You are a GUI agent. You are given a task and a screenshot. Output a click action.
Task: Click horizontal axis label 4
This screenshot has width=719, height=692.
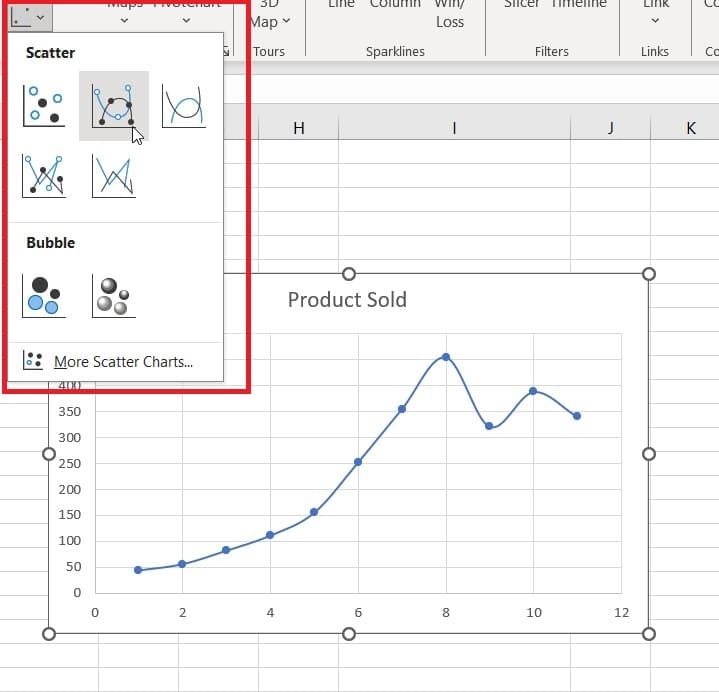pos(270,613)
